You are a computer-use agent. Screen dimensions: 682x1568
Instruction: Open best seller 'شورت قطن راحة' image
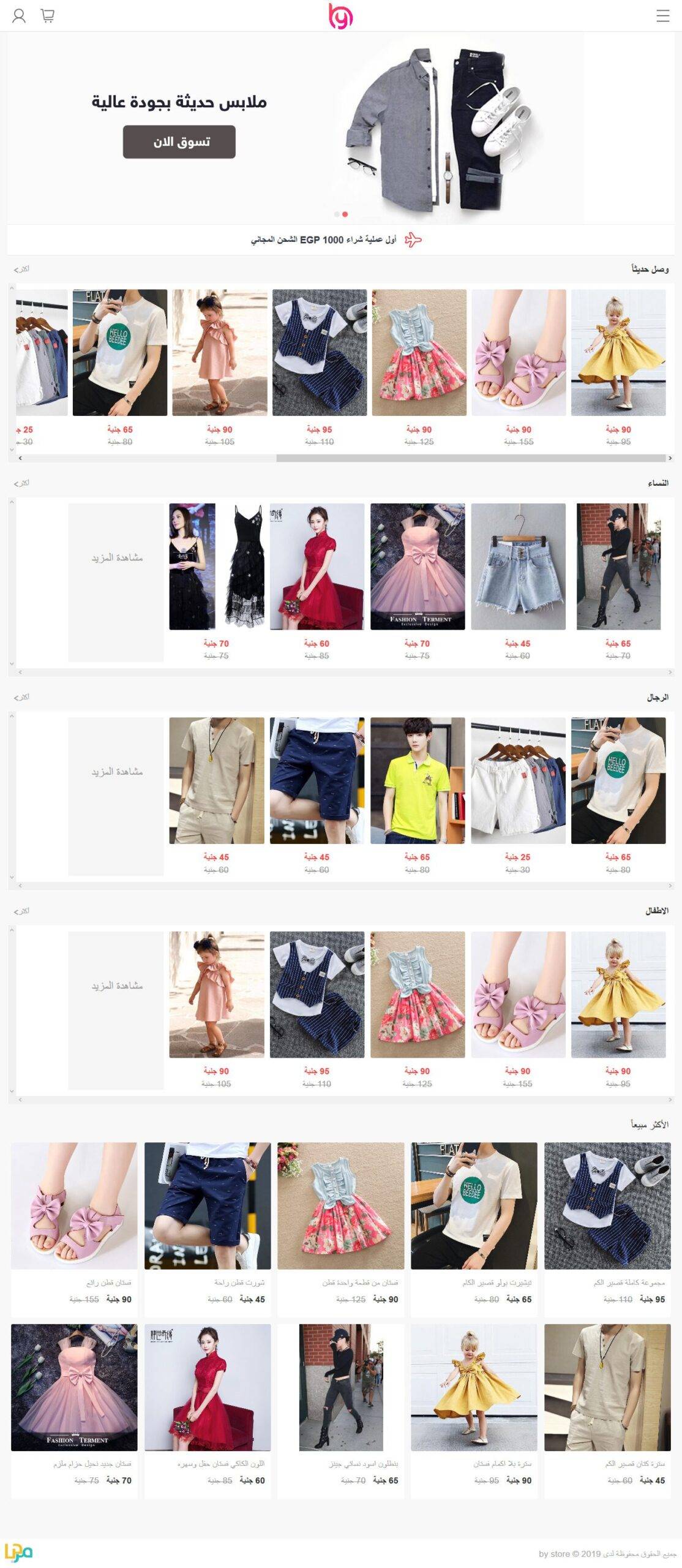pos(208,1205)
